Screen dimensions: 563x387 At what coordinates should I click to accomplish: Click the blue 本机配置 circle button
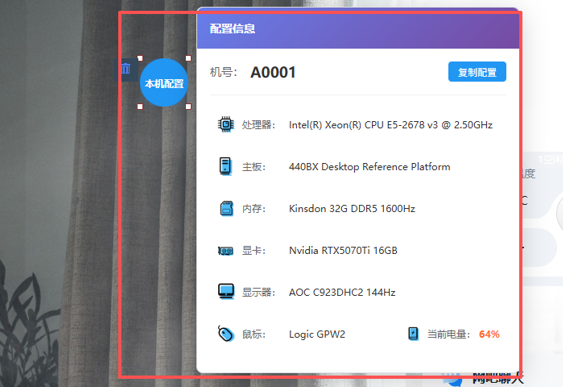coord(164,83)
